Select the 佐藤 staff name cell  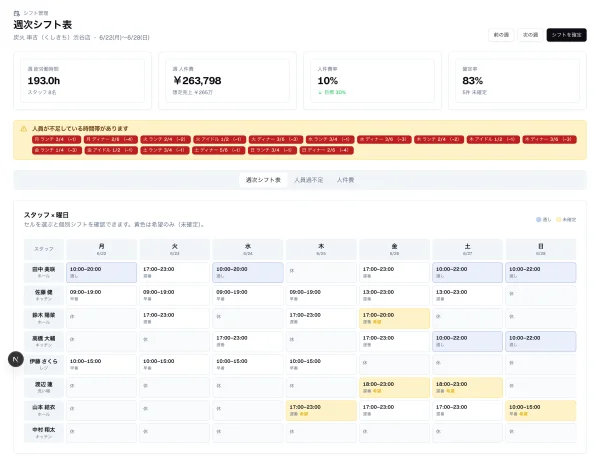click(44, 295)
